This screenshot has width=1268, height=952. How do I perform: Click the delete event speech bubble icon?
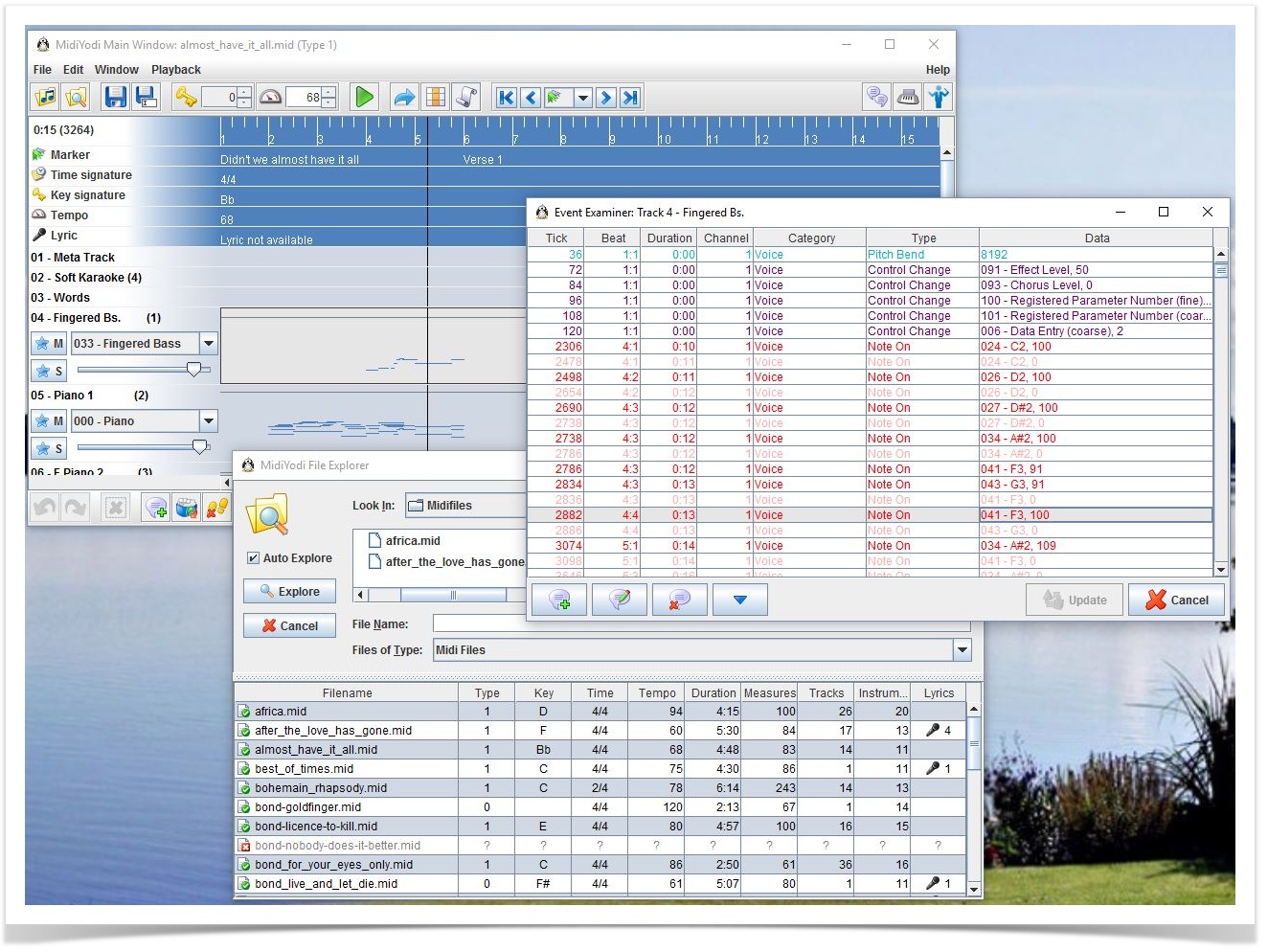point(679,601)
